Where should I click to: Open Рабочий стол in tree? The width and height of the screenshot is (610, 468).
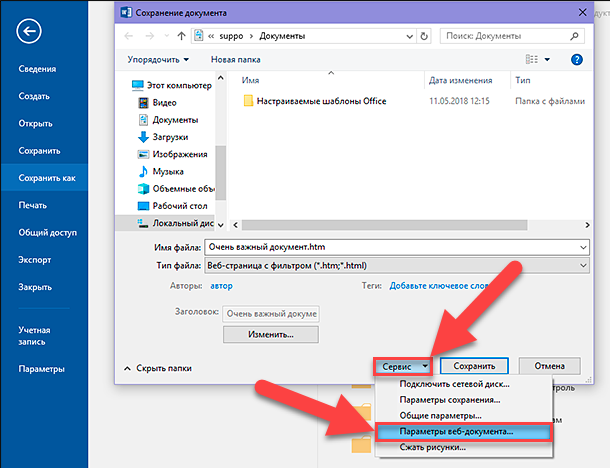(172, 206)
